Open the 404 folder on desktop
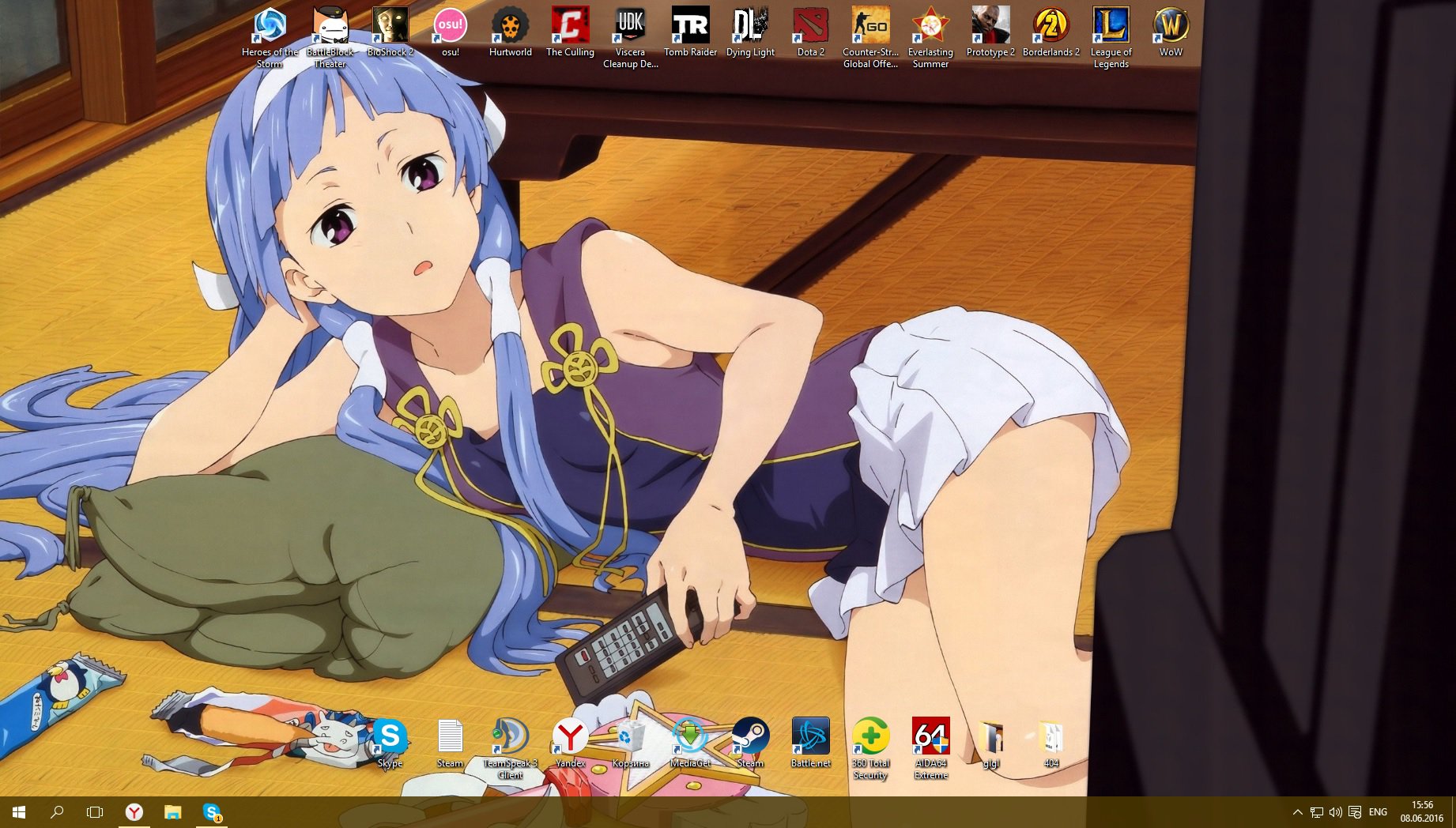The height and width of the screenshot is (828, 1456). click(x=1051, y=743)
